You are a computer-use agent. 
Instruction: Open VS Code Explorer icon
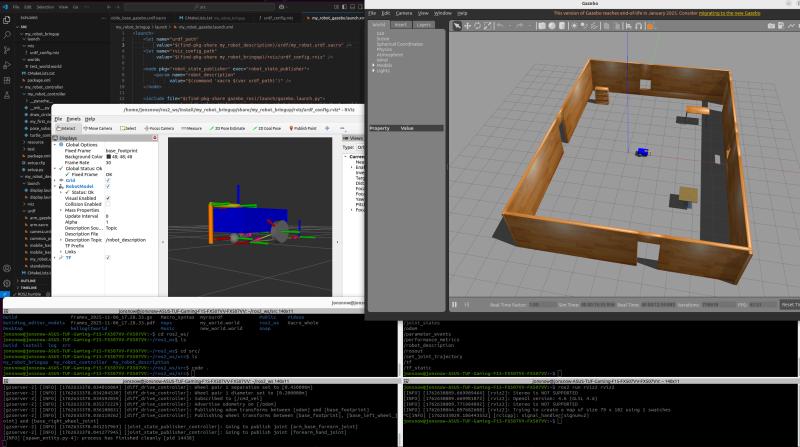click(7, 20)
